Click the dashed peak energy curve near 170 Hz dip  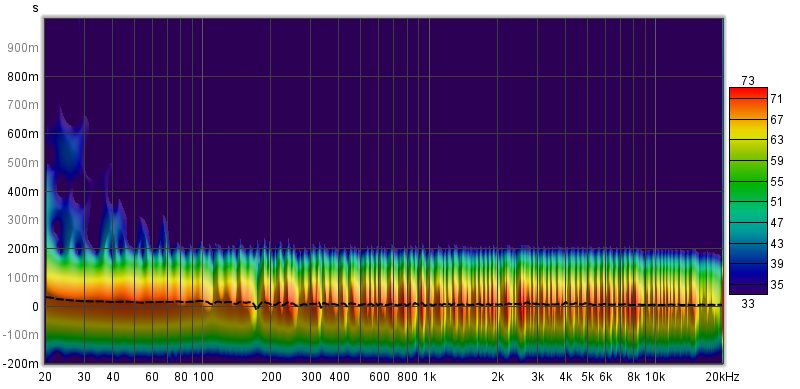(256, 306)
